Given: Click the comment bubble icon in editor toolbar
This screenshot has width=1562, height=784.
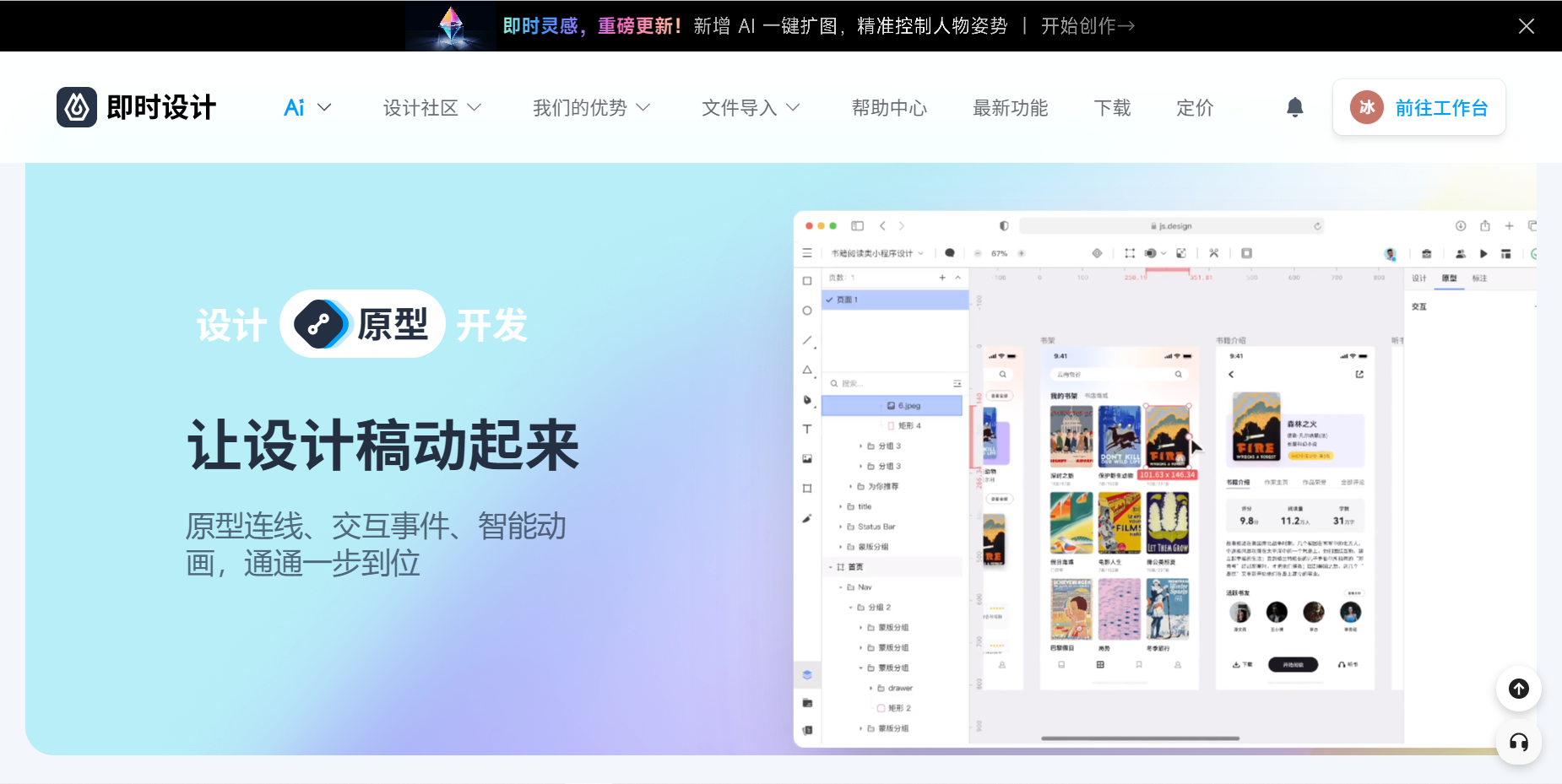Looking at the screenshot, I should click(950, 253).
